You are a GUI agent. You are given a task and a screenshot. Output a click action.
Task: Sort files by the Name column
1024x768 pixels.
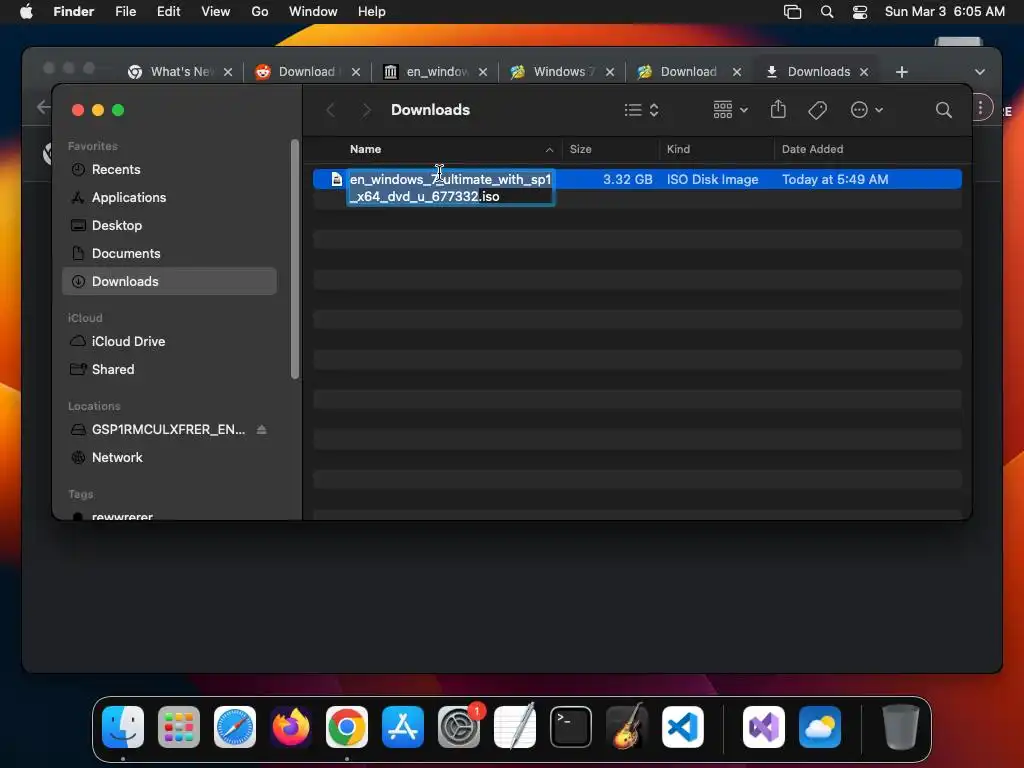[365, 150]
